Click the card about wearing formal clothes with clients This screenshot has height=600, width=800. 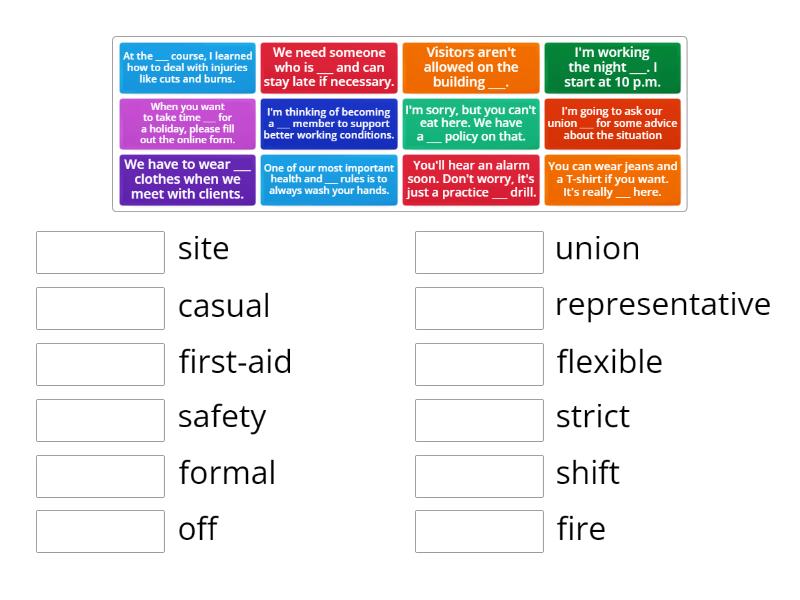click(x=186, y=180)
